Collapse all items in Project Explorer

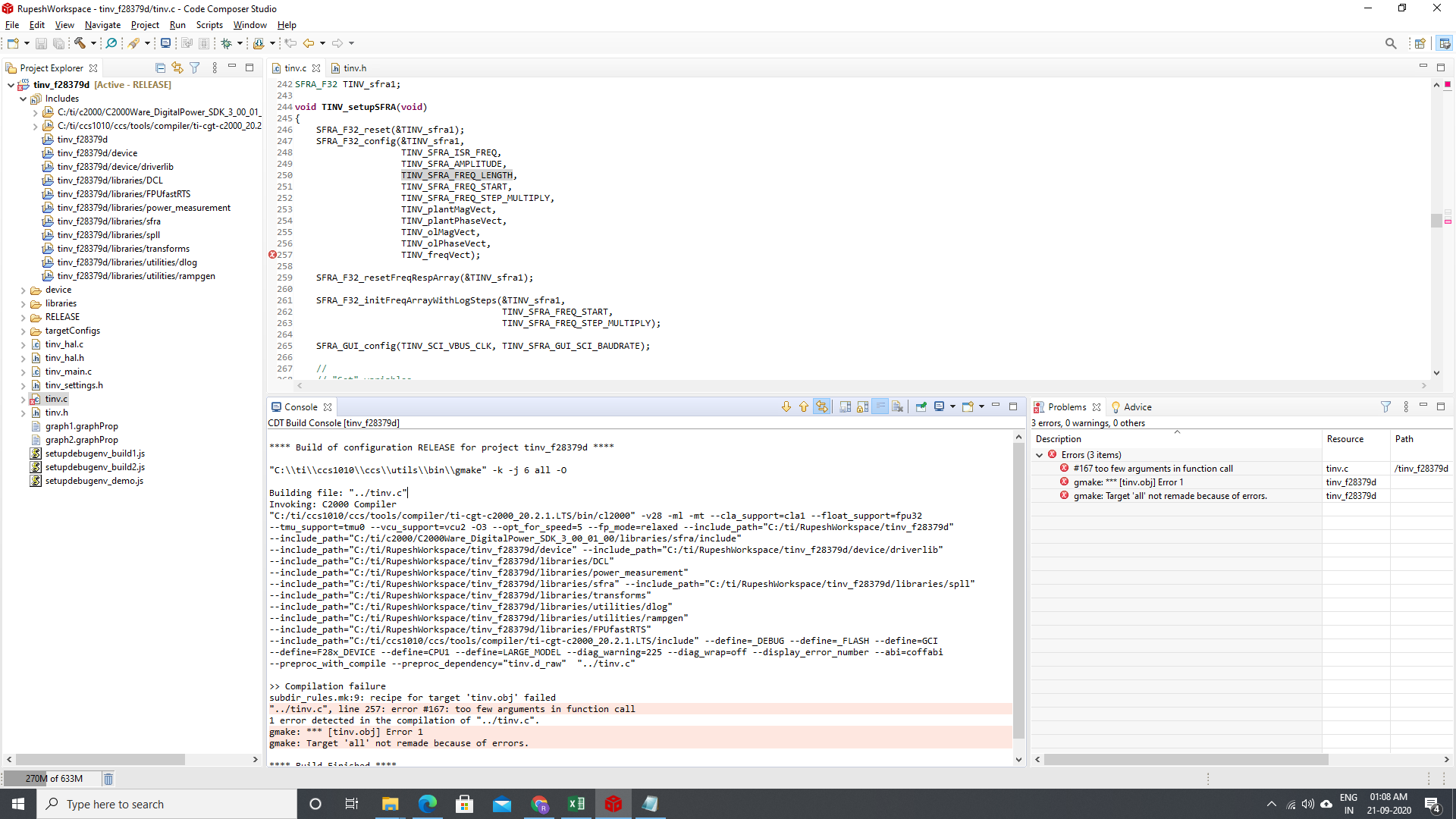160,67
